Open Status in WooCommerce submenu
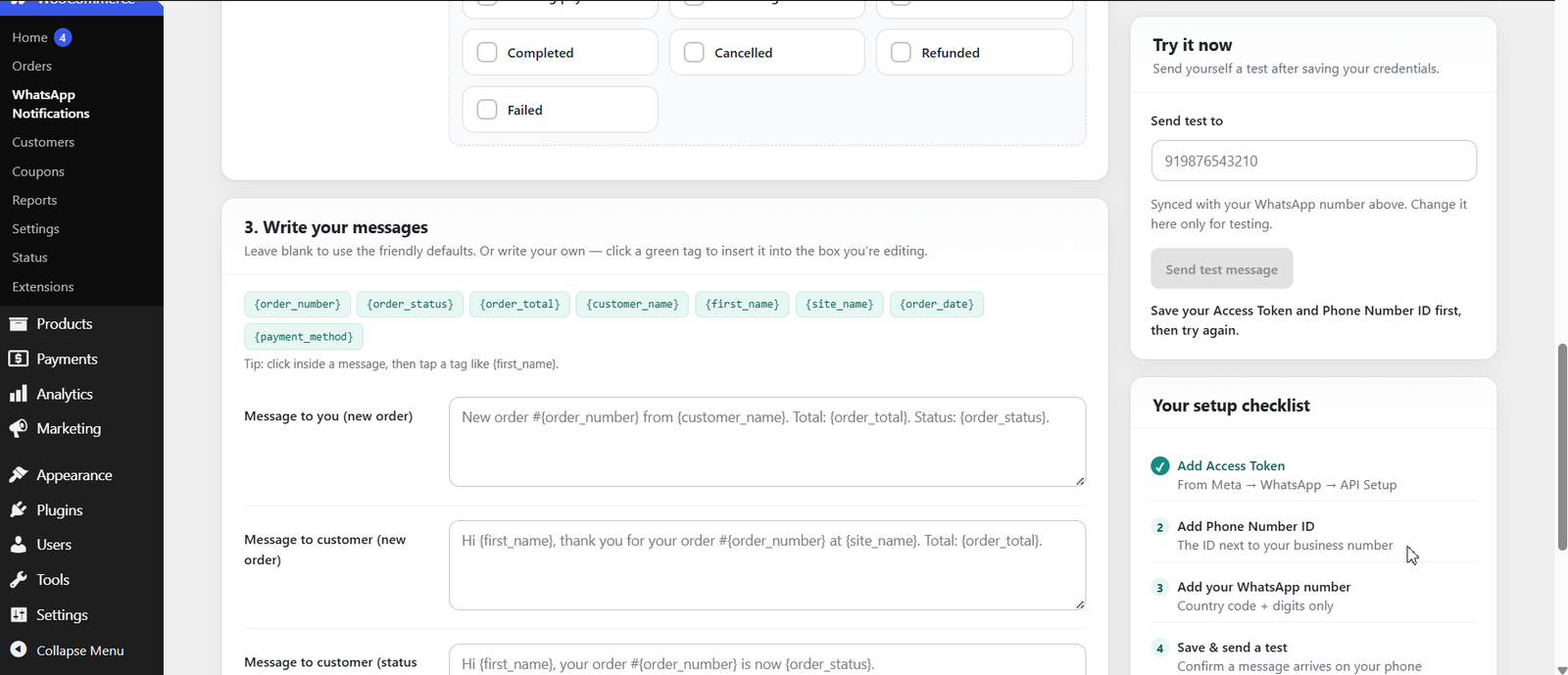The image size is (1568, 675). coord(29,257)
